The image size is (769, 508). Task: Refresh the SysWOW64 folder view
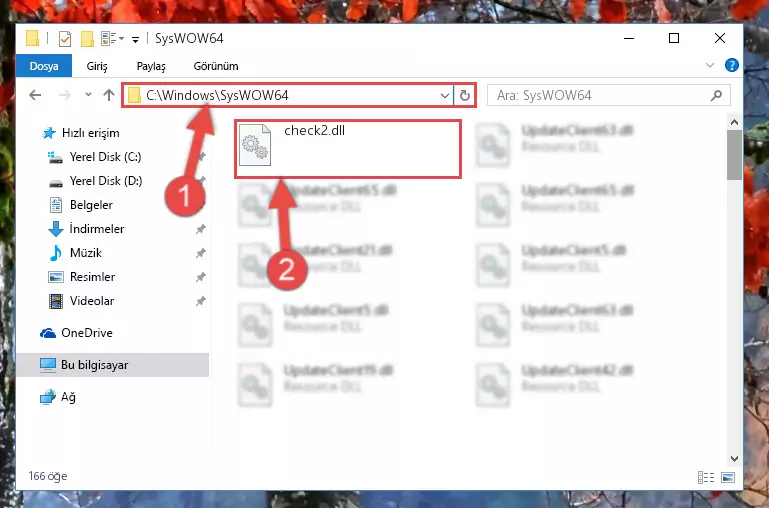click(x=465, y=95)
